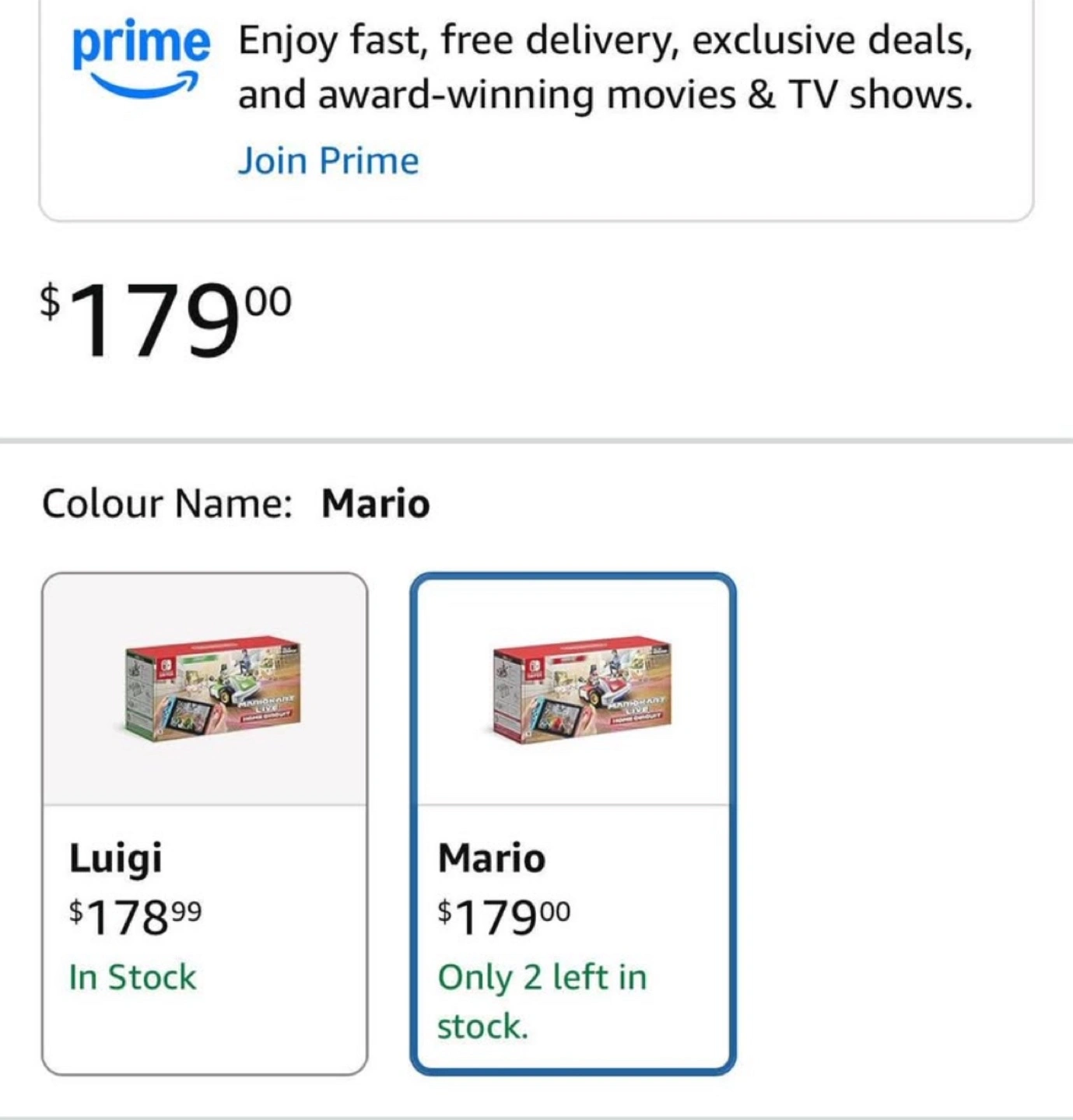
Task: Click the Prime logo
Action: (141, 44)
